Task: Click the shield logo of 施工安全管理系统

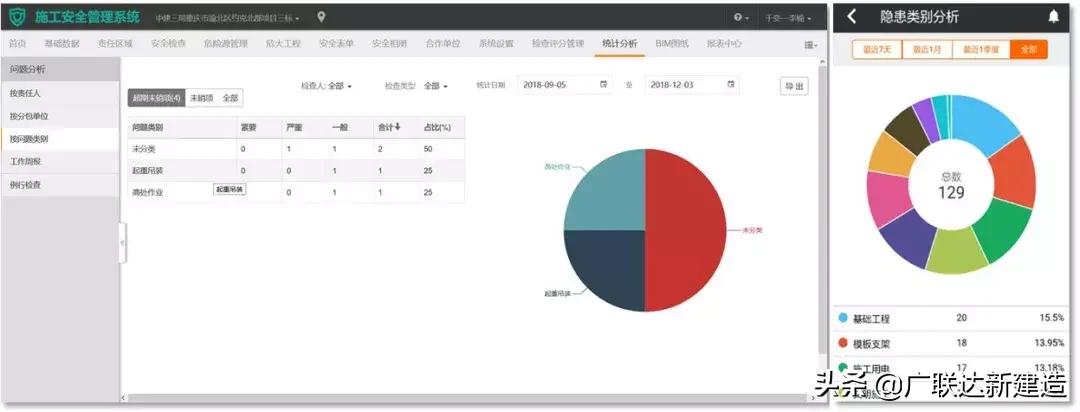Action: click(17, 17)
